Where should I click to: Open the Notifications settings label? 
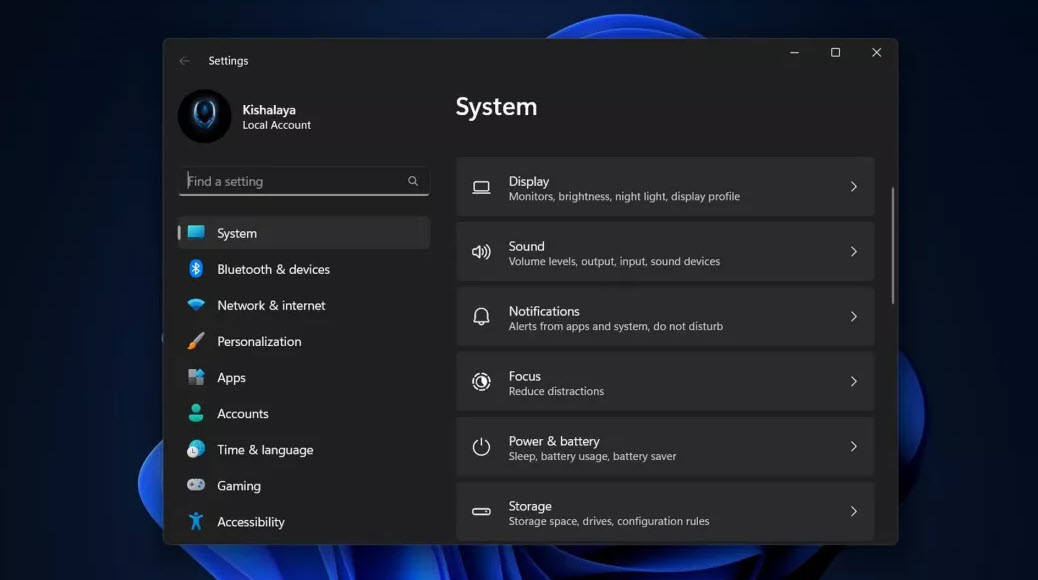pyautogui.click(x=544, y=311)
